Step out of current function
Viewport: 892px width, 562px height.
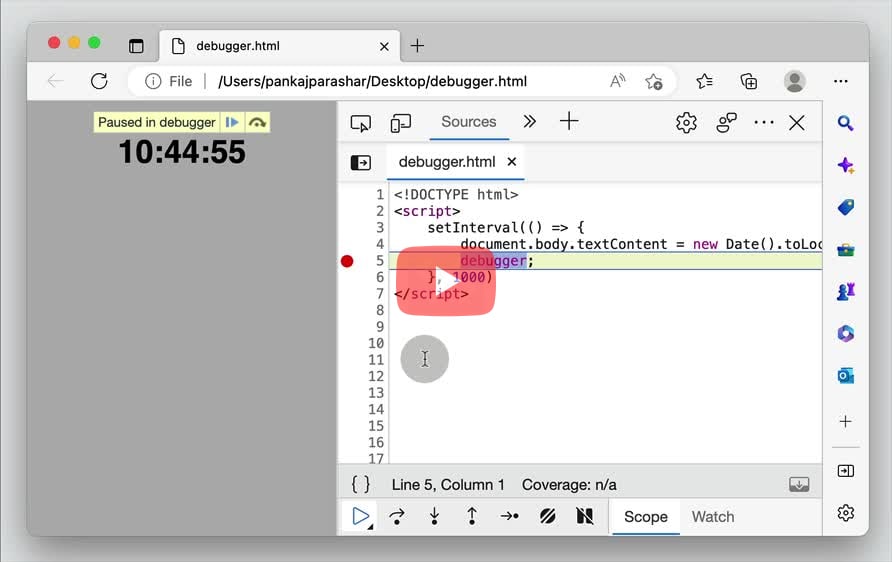pos(472,516)
